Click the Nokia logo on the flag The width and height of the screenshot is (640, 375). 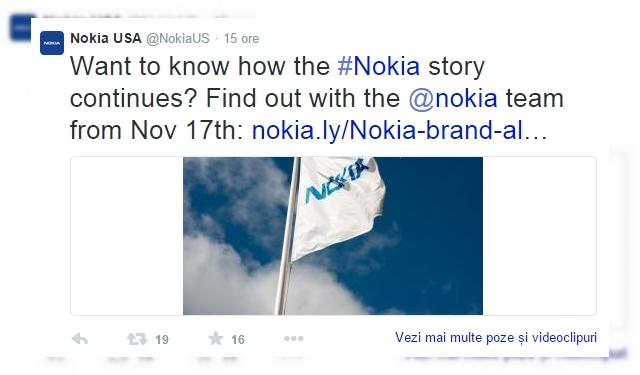(337, 180)
